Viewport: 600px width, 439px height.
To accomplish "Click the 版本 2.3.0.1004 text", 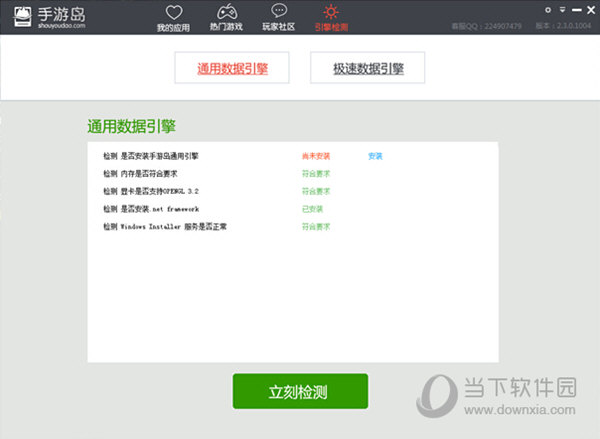I will coord(563,26).
